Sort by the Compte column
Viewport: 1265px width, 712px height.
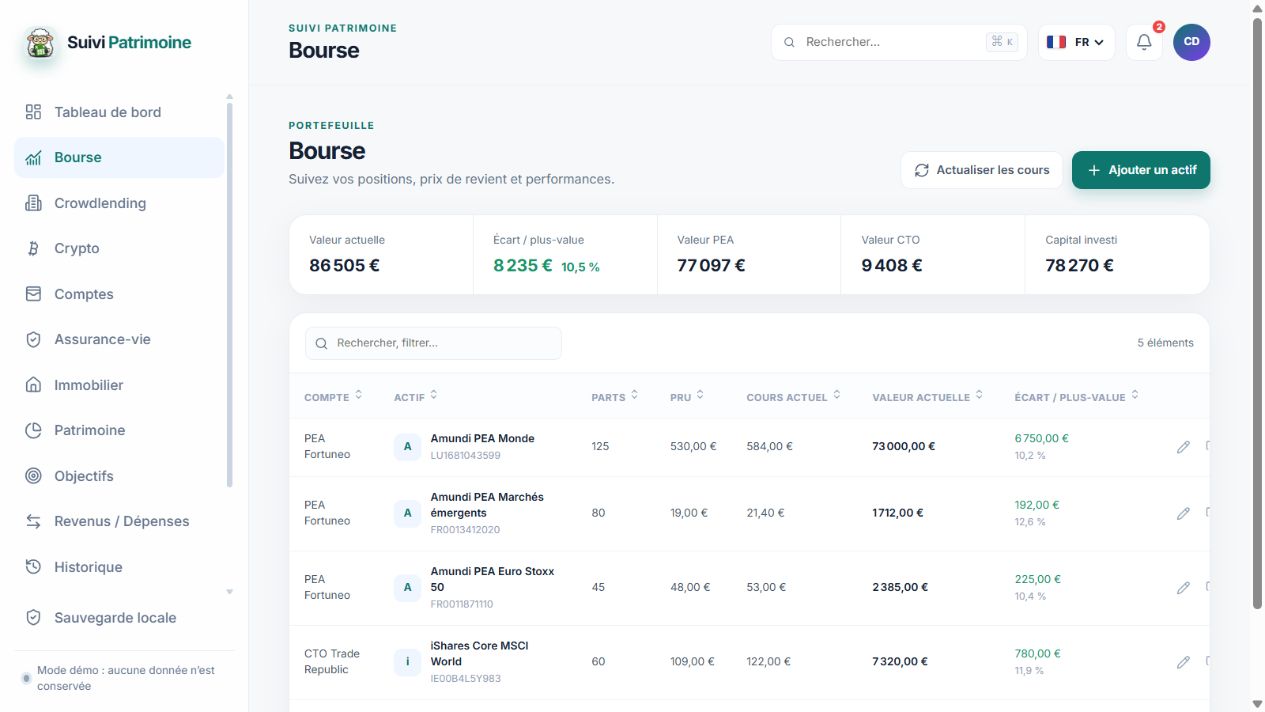333,397
